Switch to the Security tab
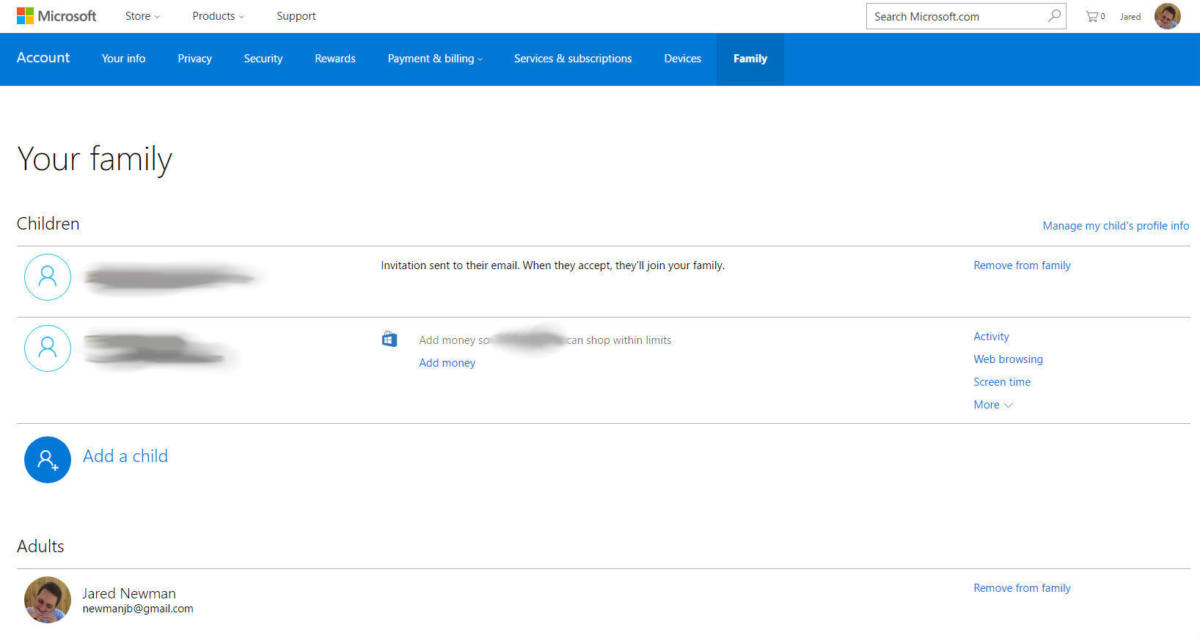Viewport: 1200px width, 638px height. click(x=263, y=59)
